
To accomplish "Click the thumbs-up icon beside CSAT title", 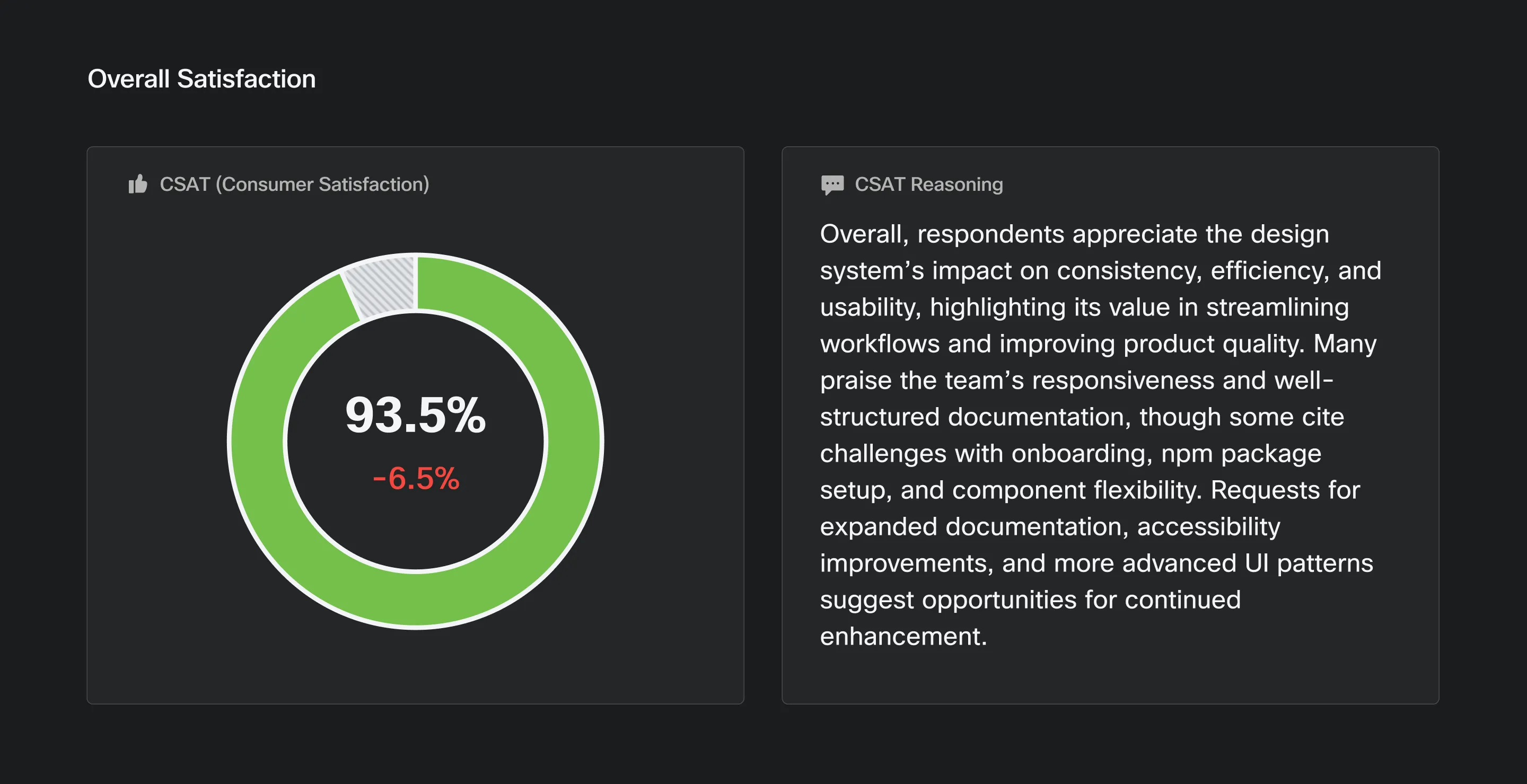I will coord(137,184).
